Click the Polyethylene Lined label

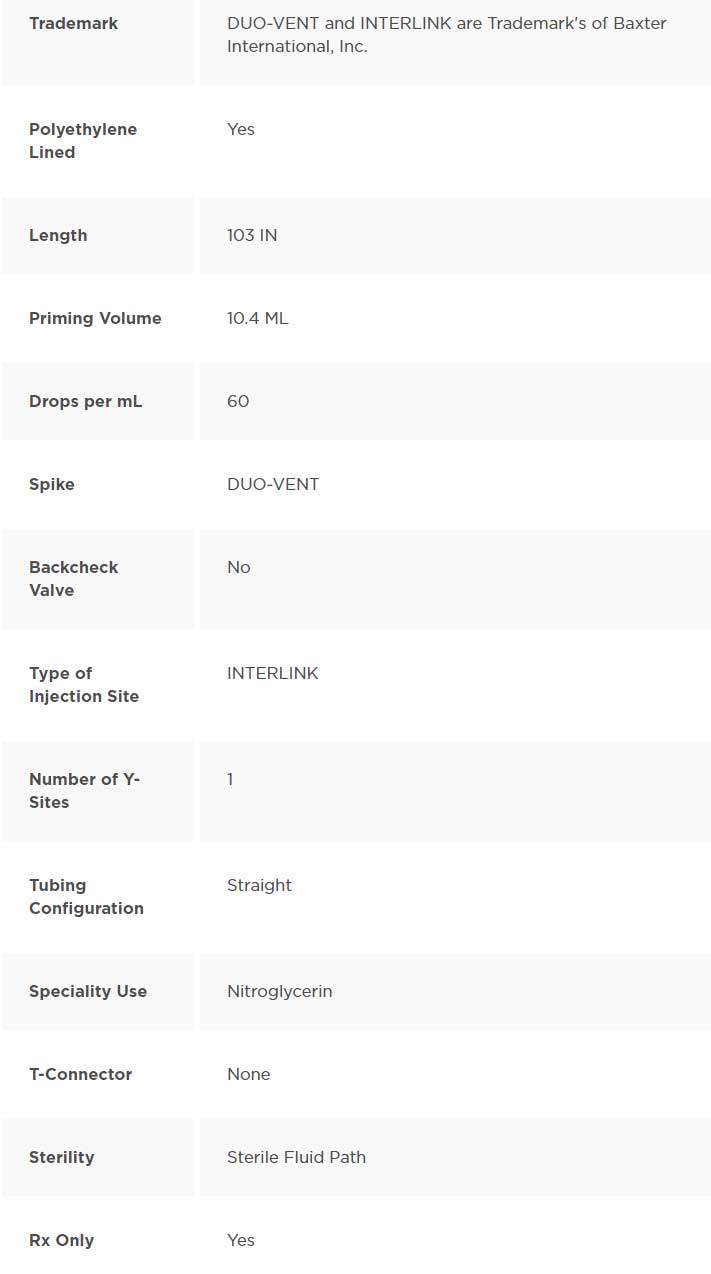point(82,141)
